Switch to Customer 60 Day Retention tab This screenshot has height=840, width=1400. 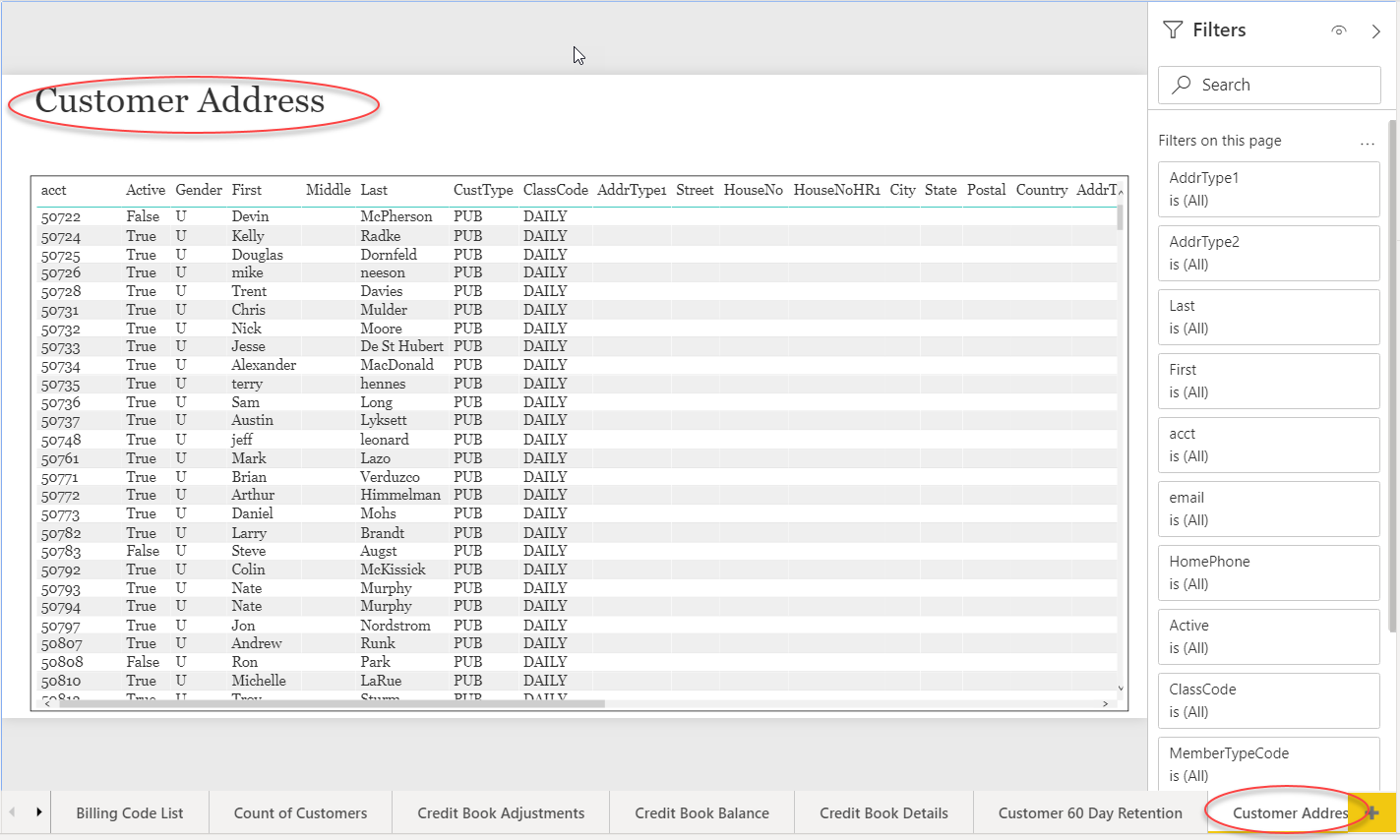[1090, 813]
